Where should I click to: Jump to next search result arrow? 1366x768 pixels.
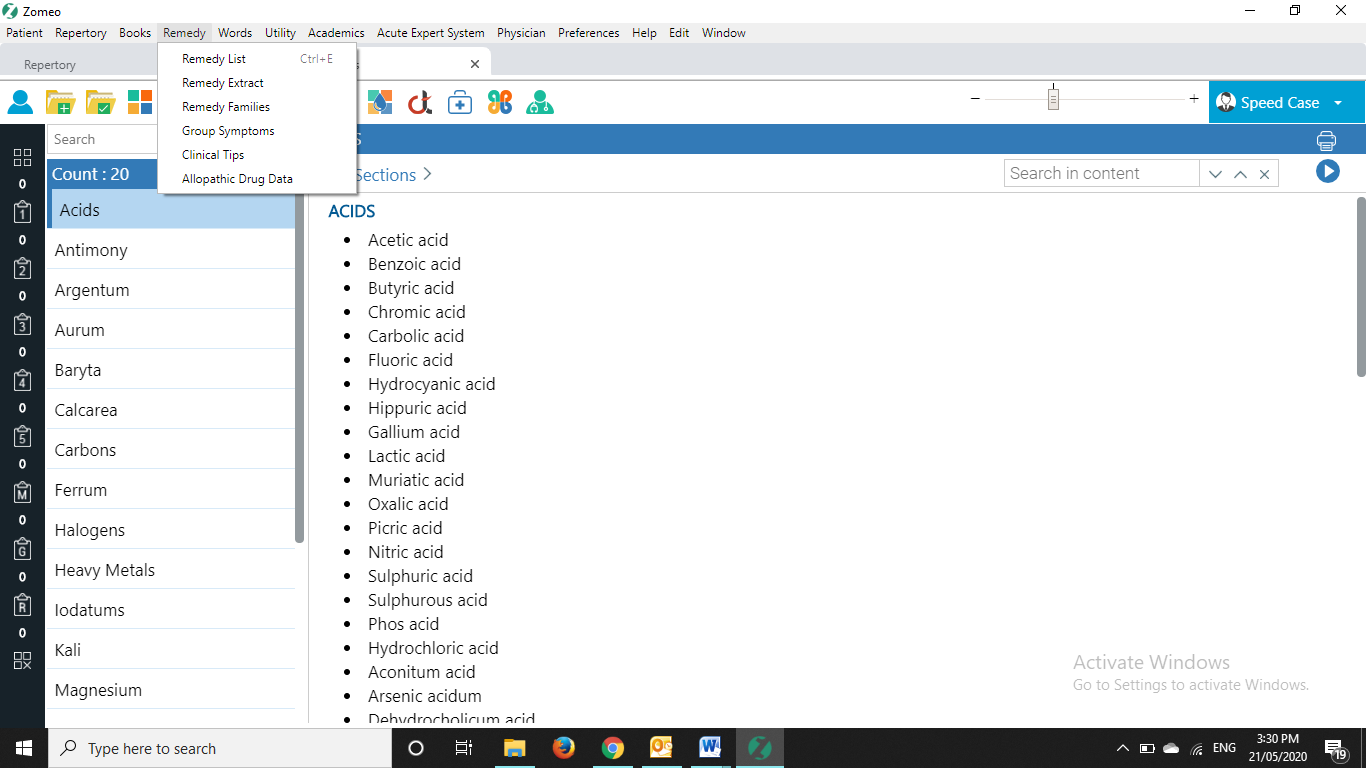(x=1215, y=174)
